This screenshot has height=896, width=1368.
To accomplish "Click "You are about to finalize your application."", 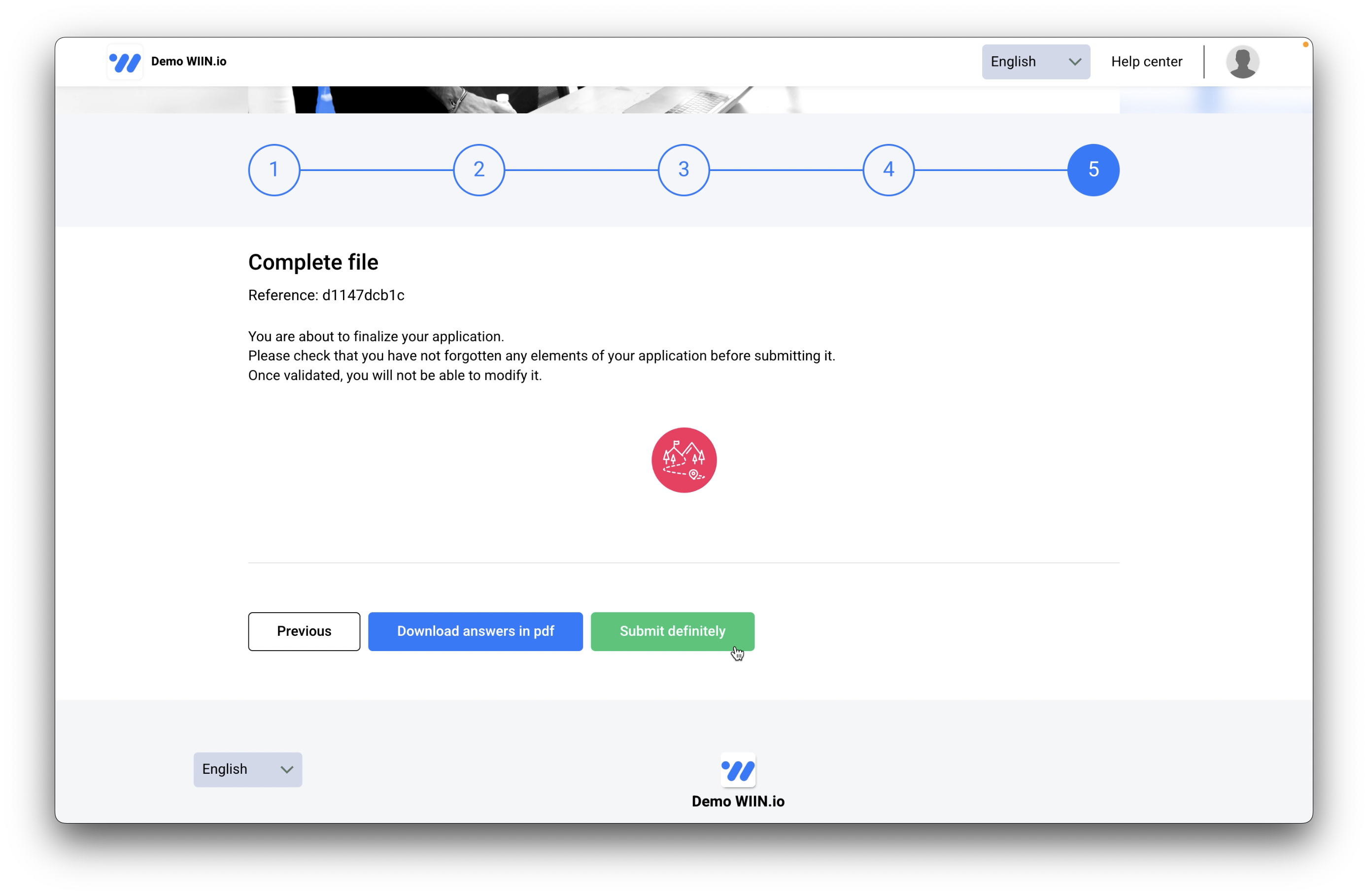I will [376, 336].
